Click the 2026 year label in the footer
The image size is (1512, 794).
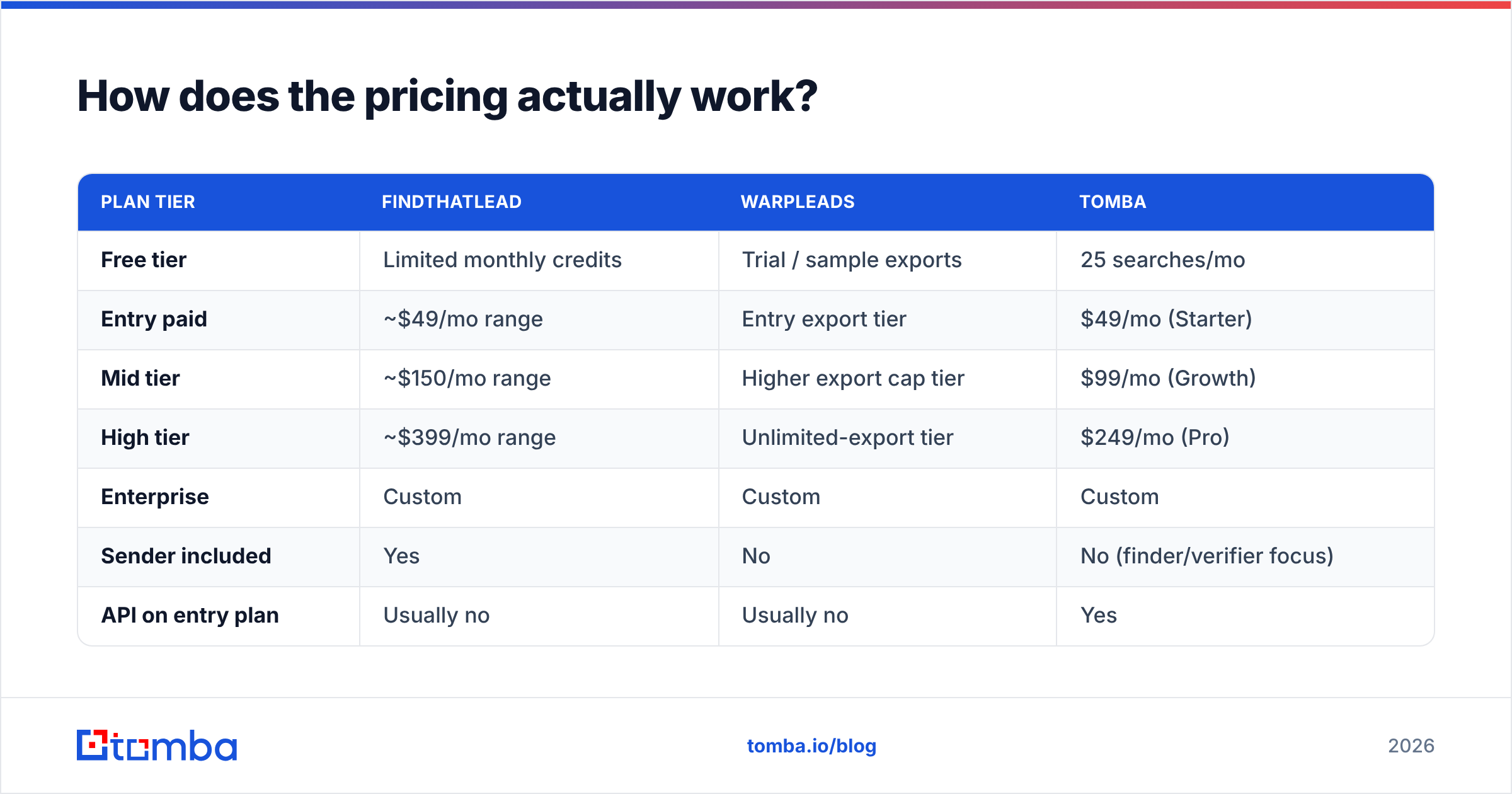click(x=1411, y=746)
